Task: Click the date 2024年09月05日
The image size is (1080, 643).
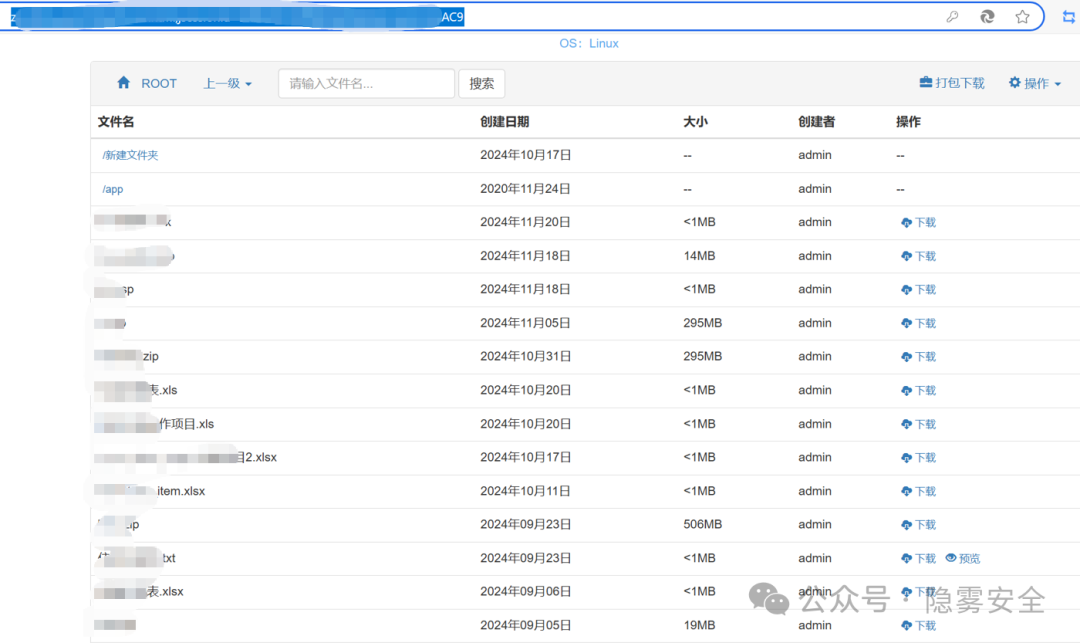Action: point(526,625)
